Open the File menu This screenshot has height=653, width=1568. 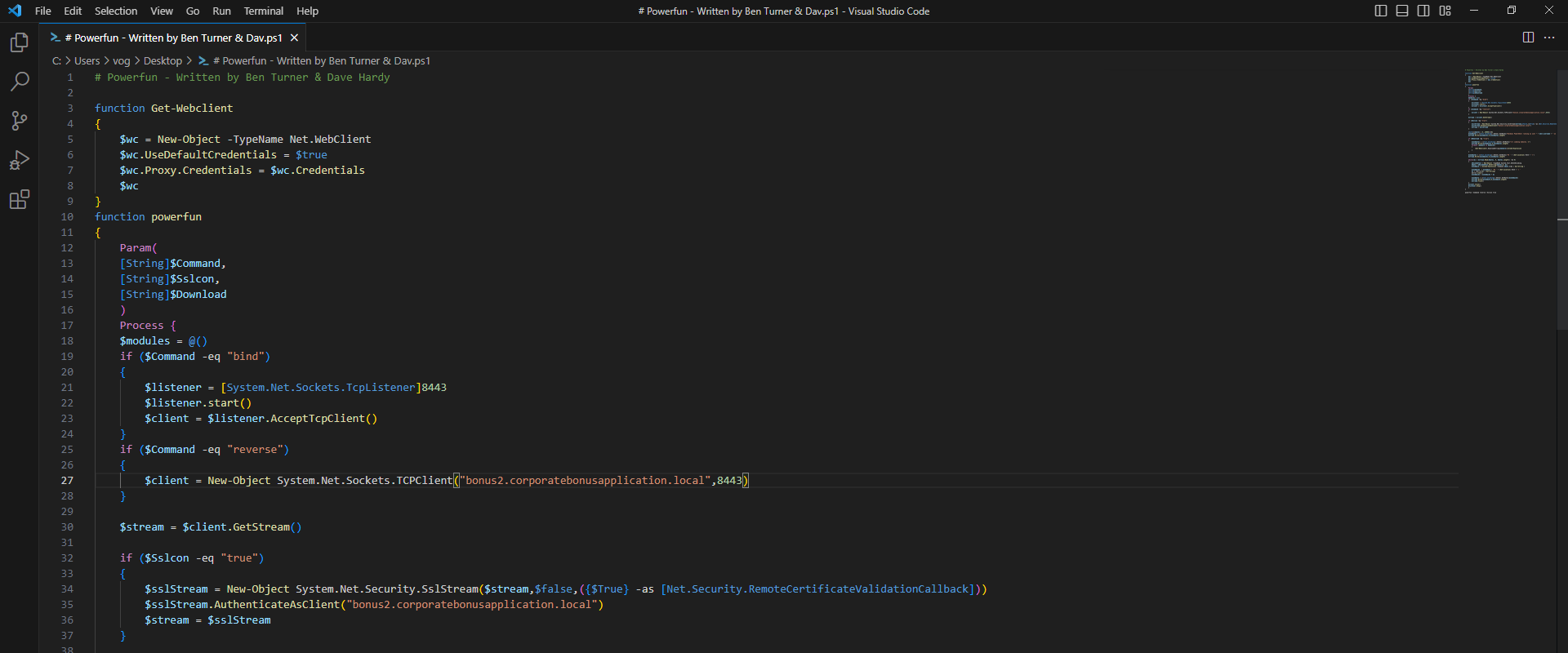(x=43, y=11)
